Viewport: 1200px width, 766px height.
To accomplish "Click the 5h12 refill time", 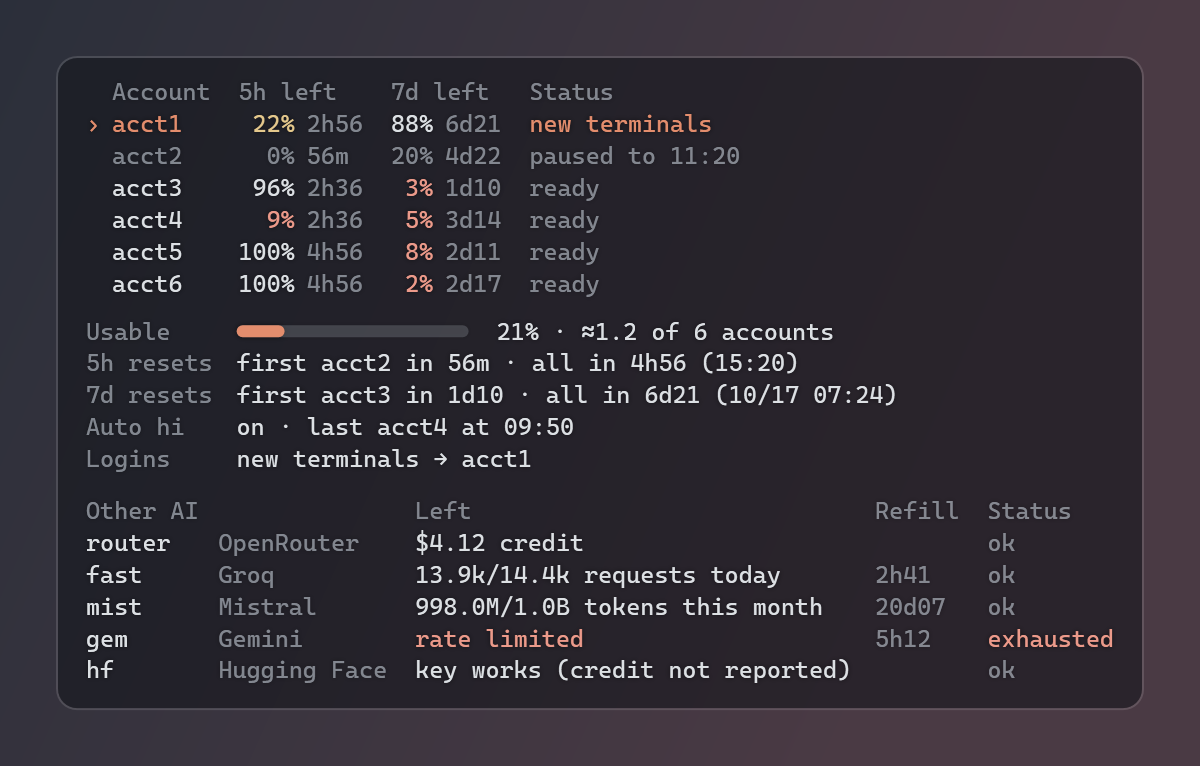I will click(x=903, y=640).
